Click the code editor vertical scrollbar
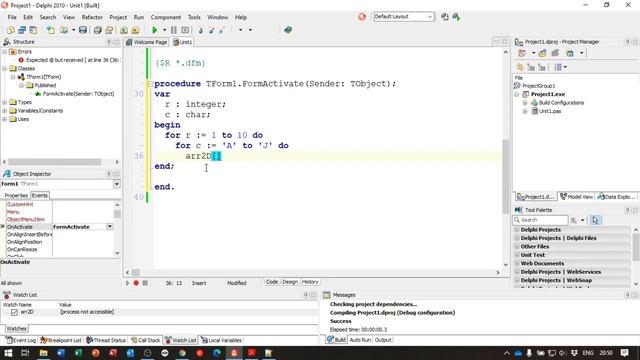640x360 pixels. click(x=506, y=176)
